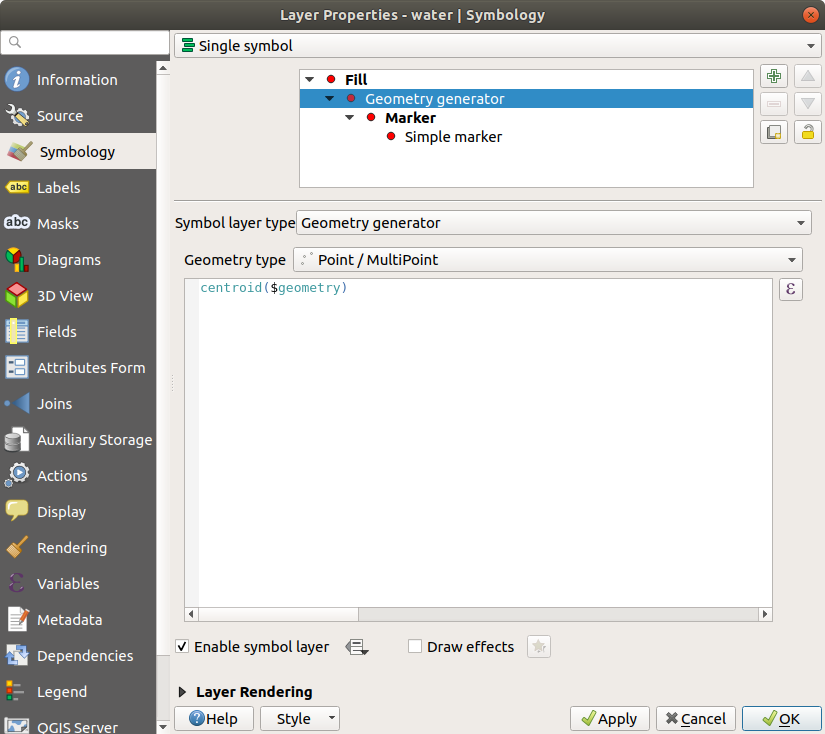This screenshot has height=734, width=825.
Task: Open the Single symbol renderer dropdown
Action: [497, 46]
